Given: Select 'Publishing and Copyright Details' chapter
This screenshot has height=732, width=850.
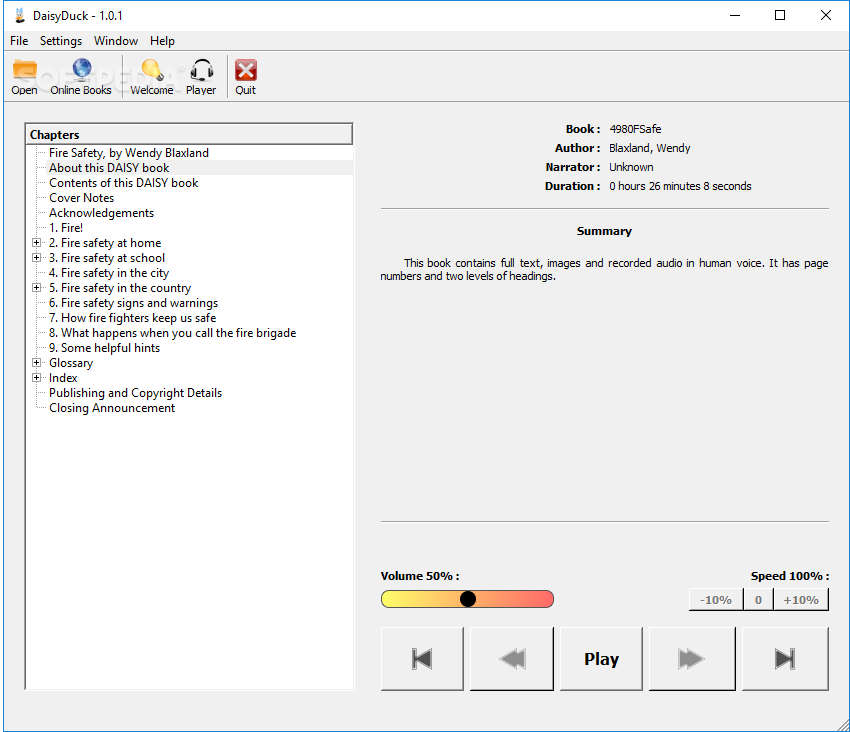Looking at the screenshot, I should (x=136, y=393).
